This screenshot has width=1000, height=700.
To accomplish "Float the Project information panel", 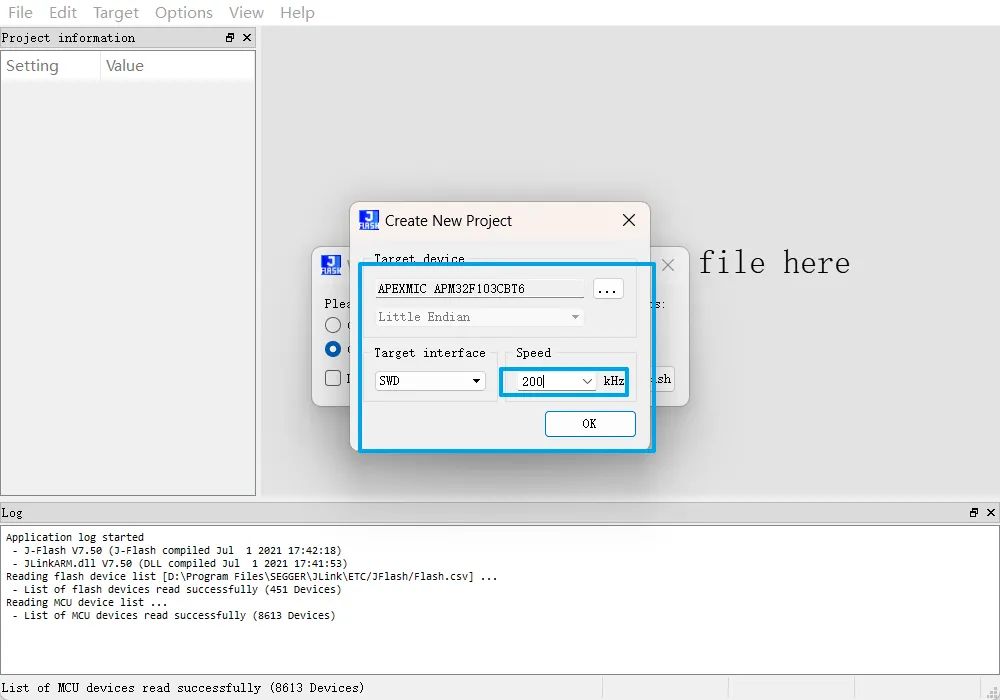I will (x=230, y=38).
